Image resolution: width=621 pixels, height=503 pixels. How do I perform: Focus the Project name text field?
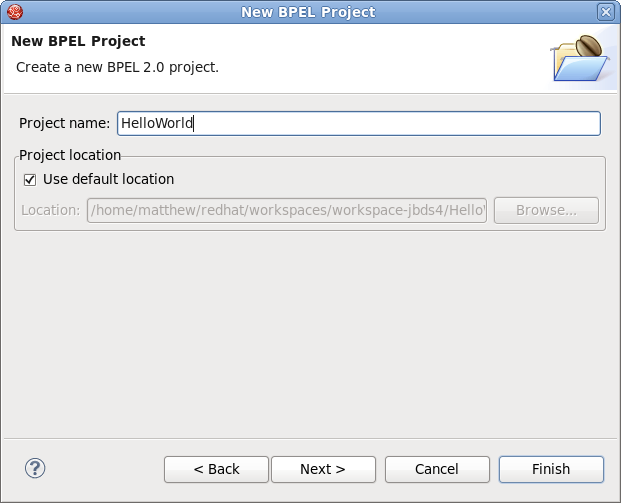[x=358, y=124]
